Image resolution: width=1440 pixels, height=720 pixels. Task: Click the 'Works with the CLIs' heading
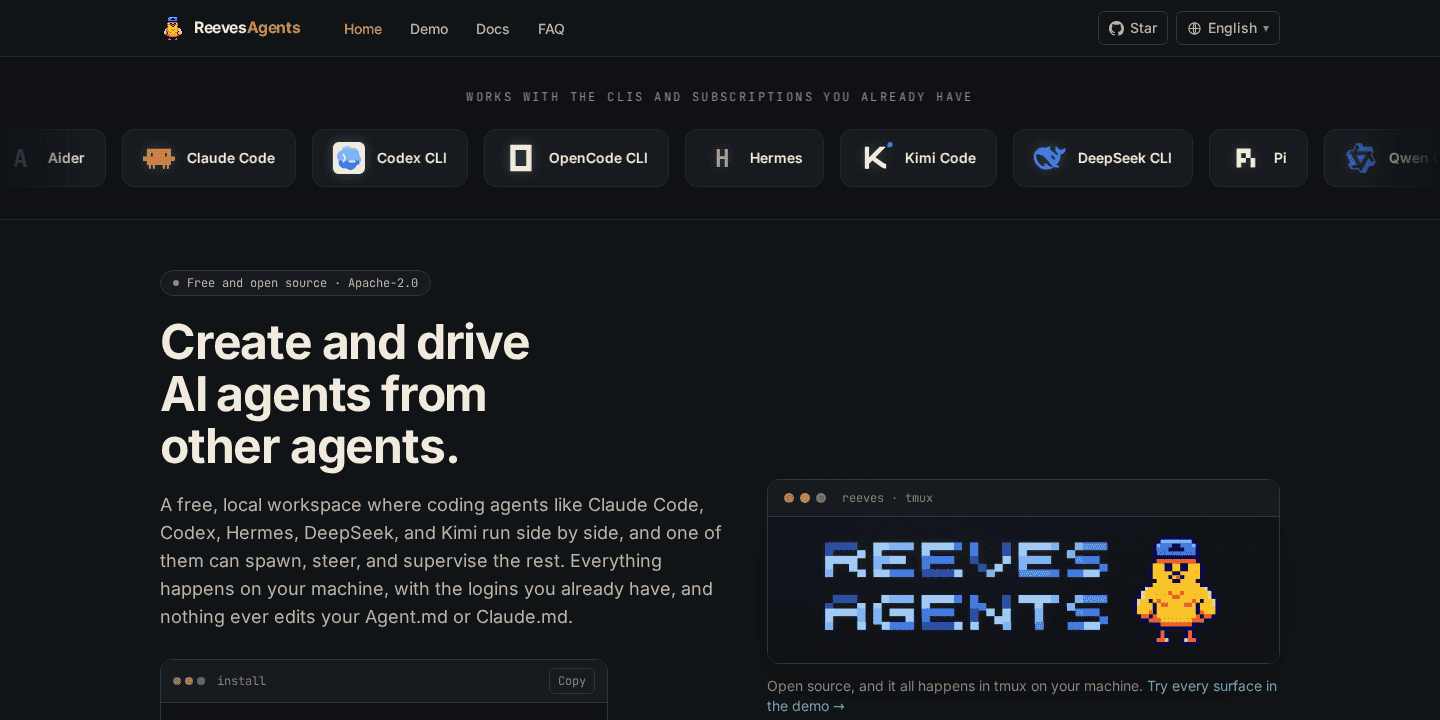(x=720, y=97)
